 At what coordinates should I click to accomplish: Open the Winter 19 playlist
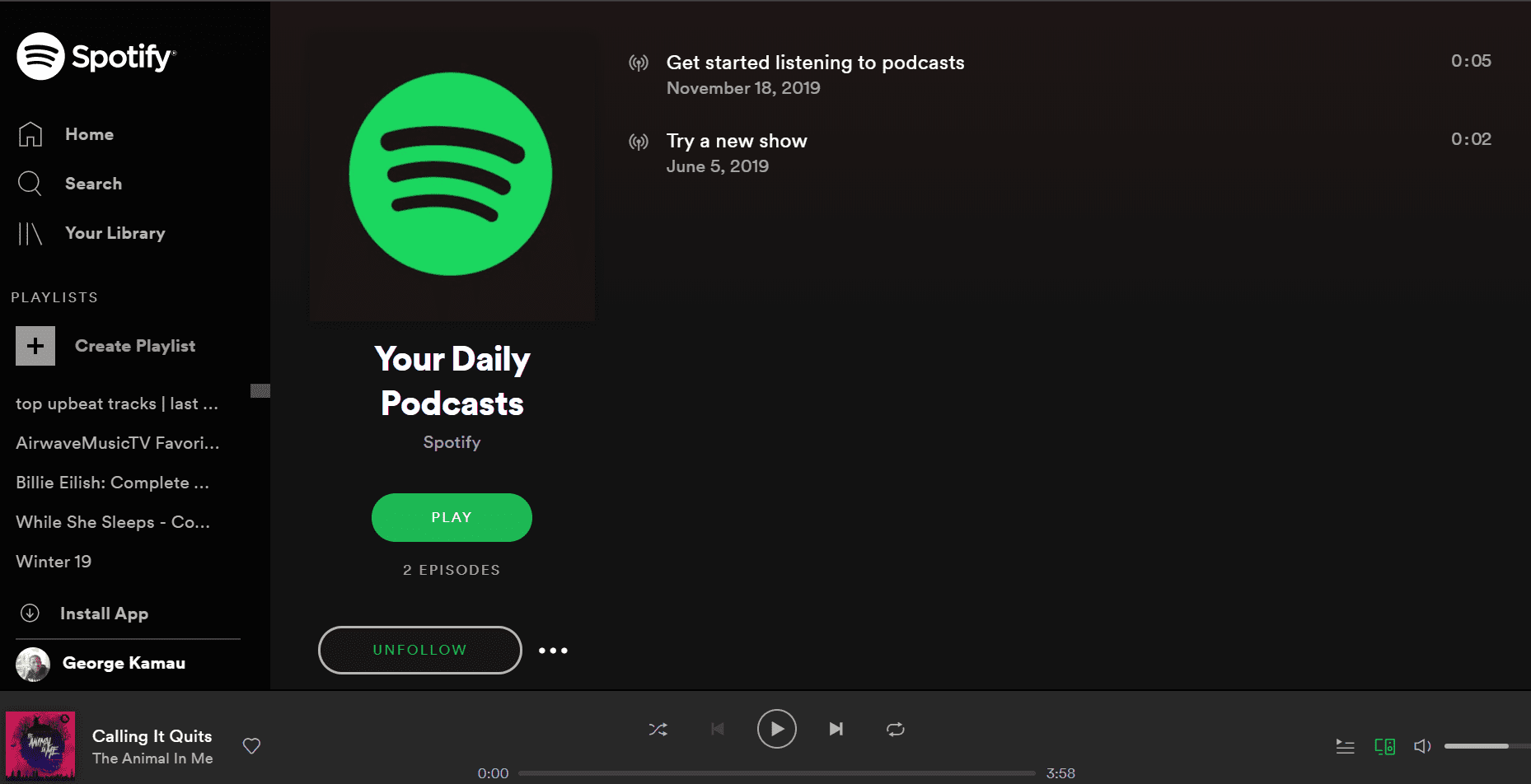pos(54,562)
